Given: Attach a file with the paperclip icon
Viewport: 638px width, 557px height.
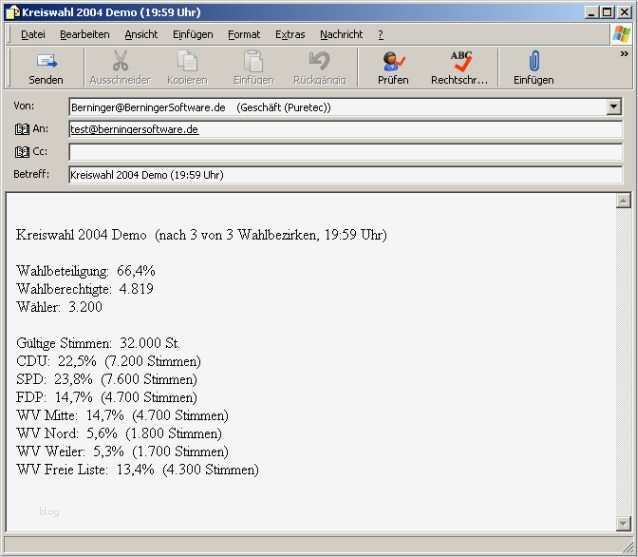Looking at the screenshot, I should 534,61.
